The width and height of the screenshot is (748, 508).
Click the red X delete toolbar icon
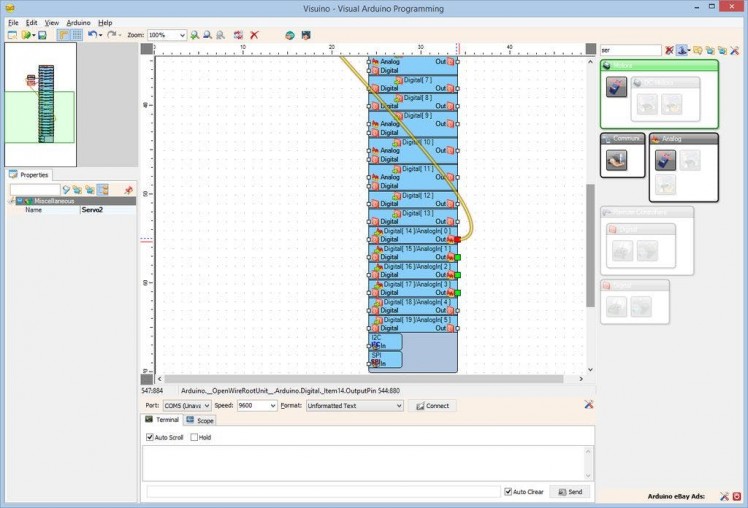(x=254, y=35)
